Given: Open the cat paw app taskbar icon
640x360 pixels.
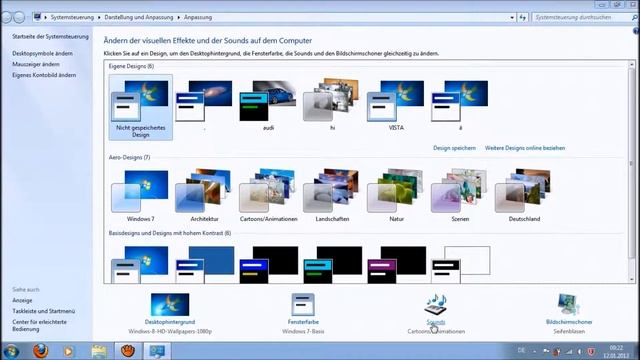Looking at the screenshot, I should [x=128, y=351].
